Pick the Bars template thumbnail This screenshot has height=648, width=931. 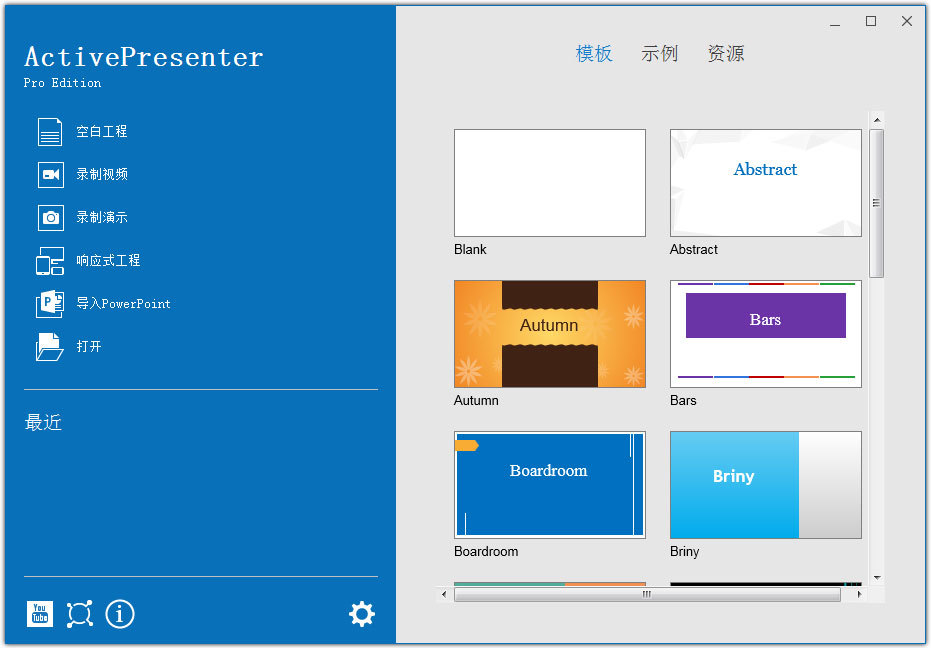click(x=765, y=333)
